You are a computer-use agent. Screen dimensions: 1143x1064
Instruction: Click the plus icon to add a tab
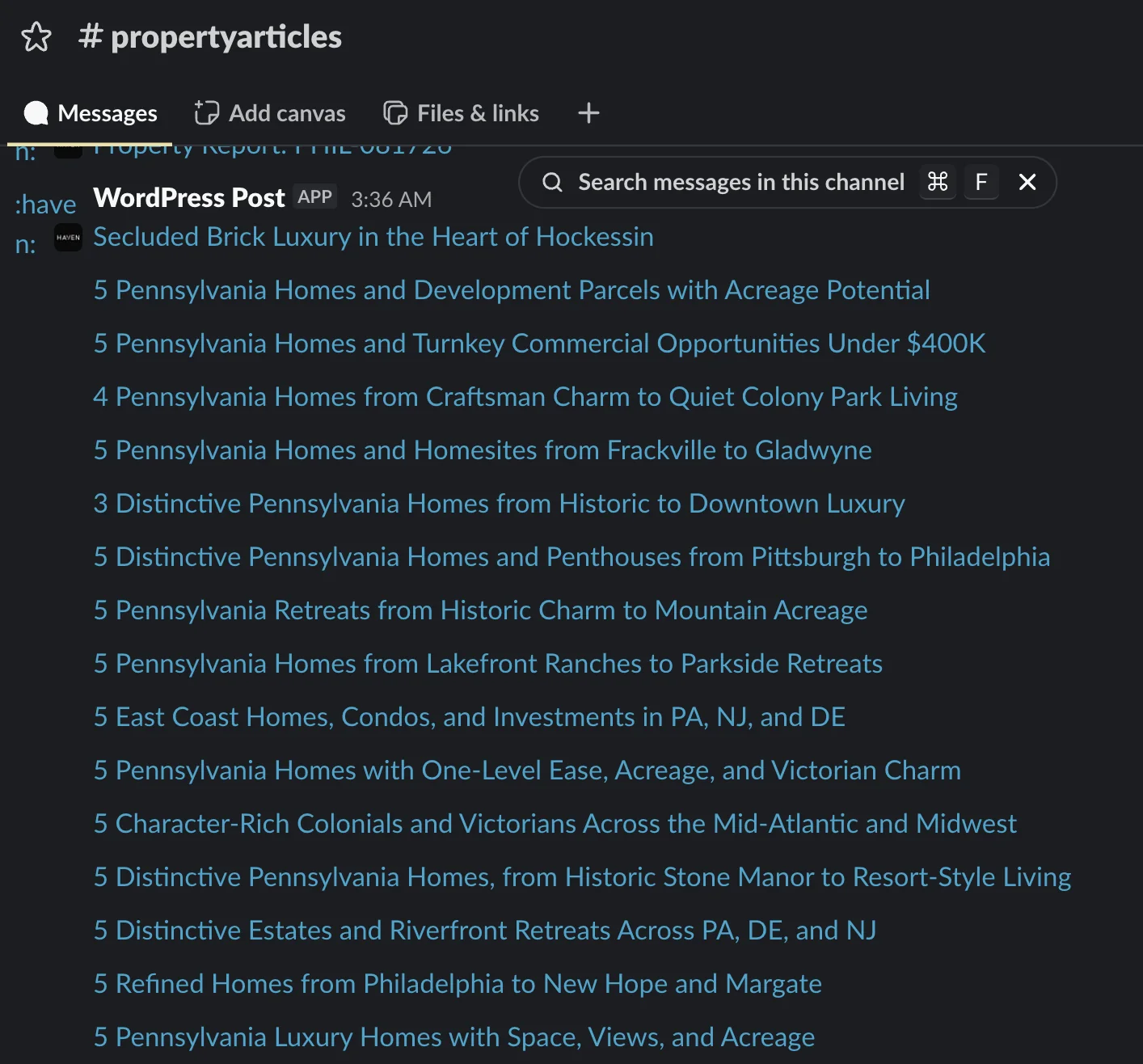[x=588, y=113]
